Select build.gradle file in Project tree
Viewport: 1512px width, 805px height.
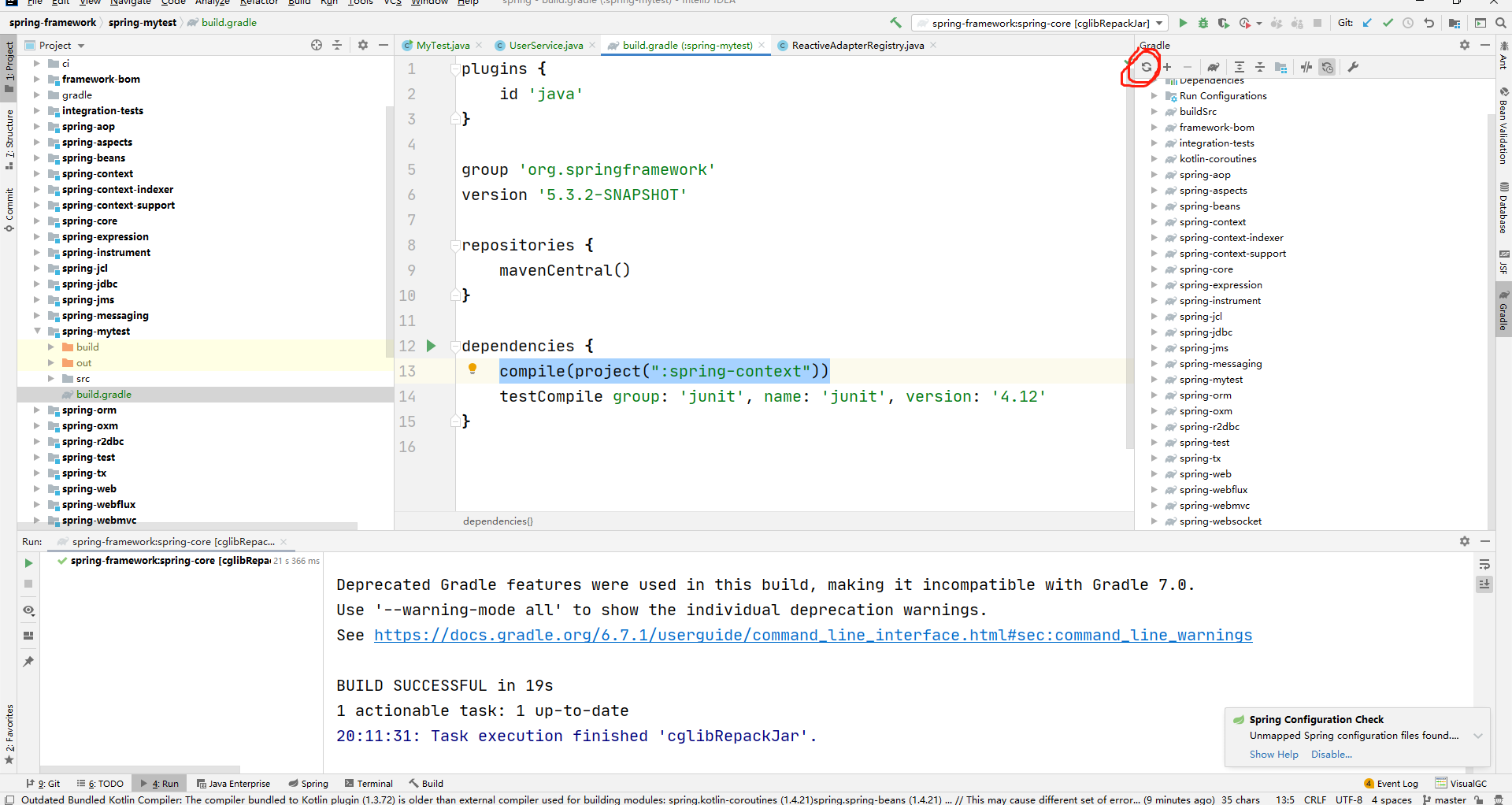pyautogui.click(x=103, y=395)
